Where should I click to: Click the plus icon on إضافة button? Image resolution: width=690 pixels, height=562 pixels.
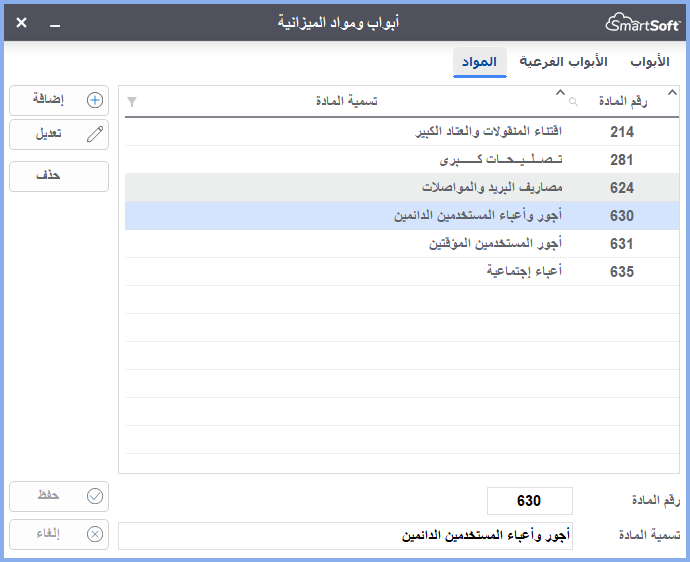pos(95,100)
